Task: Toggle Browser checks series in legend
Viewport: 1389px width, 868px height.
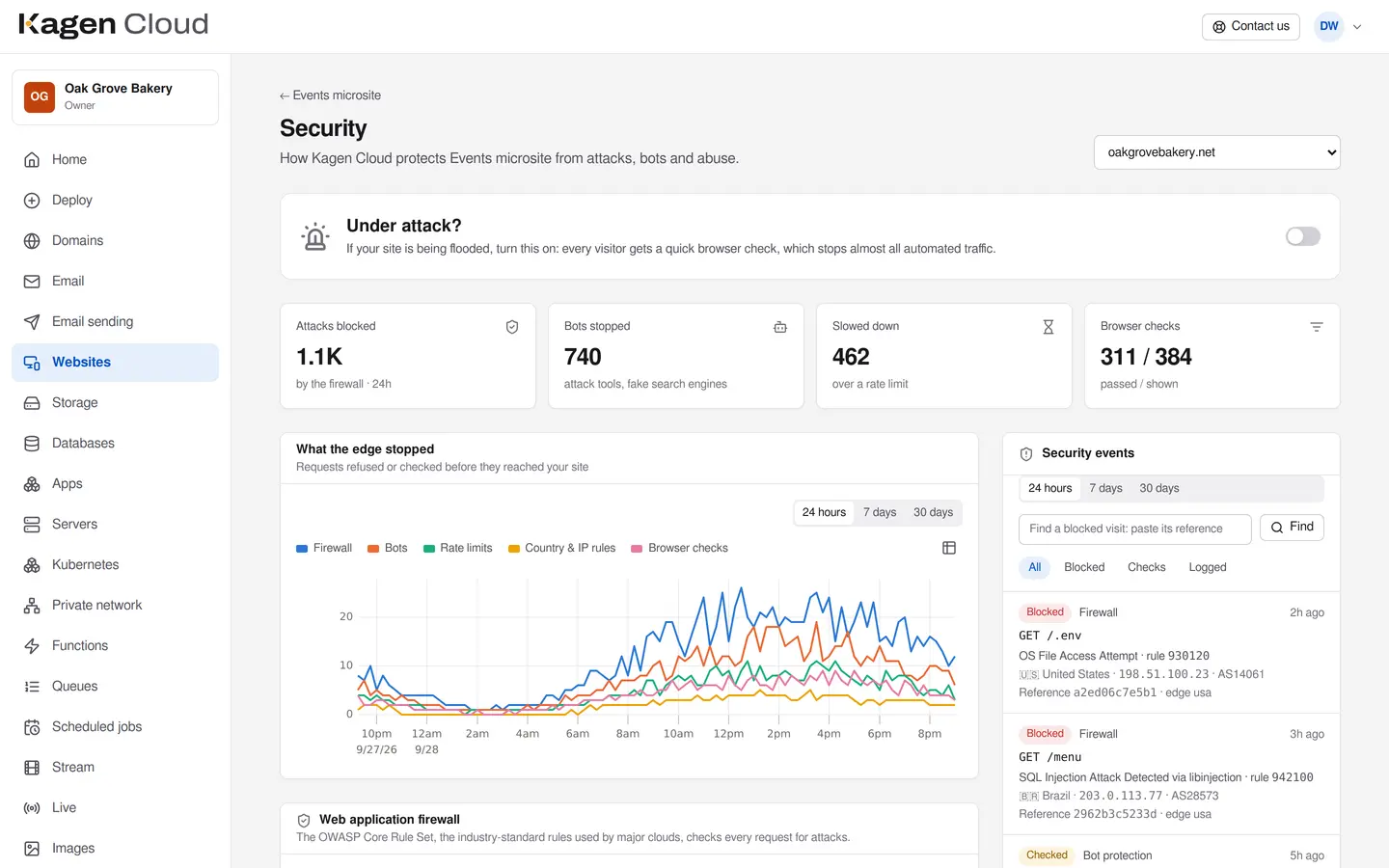Action: click(680, 548)
